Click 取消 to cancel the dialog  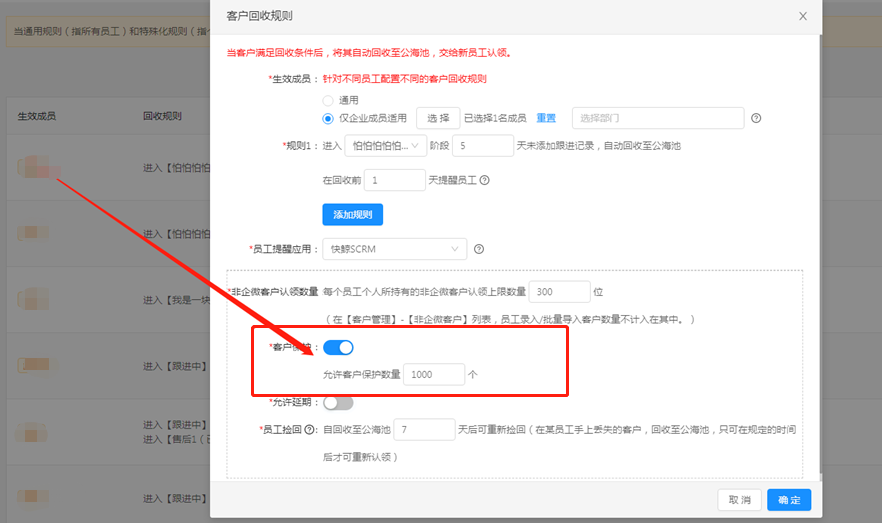coord(739,499)
